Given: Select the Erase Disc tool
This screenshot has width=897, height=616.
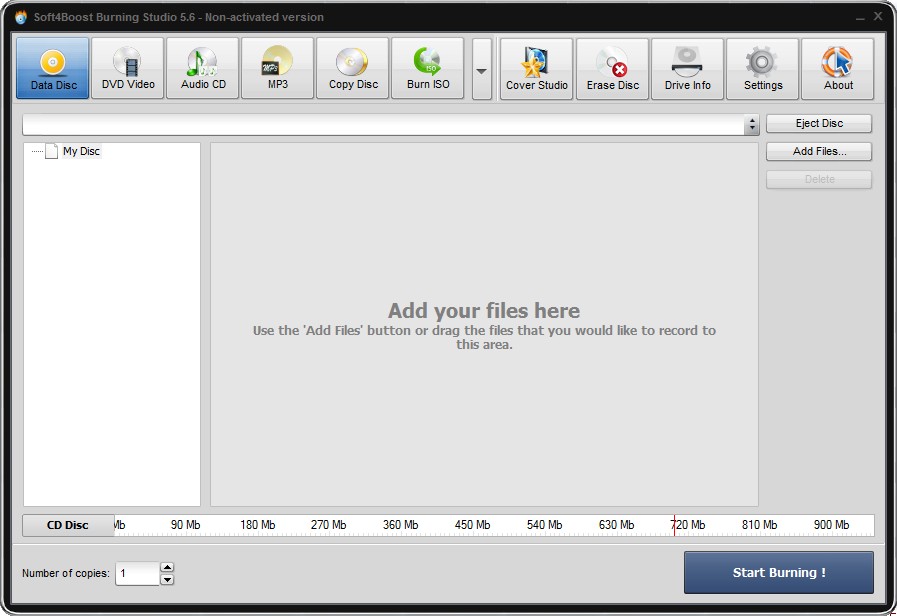Looking at the screenshot, I should coord(613,69).
